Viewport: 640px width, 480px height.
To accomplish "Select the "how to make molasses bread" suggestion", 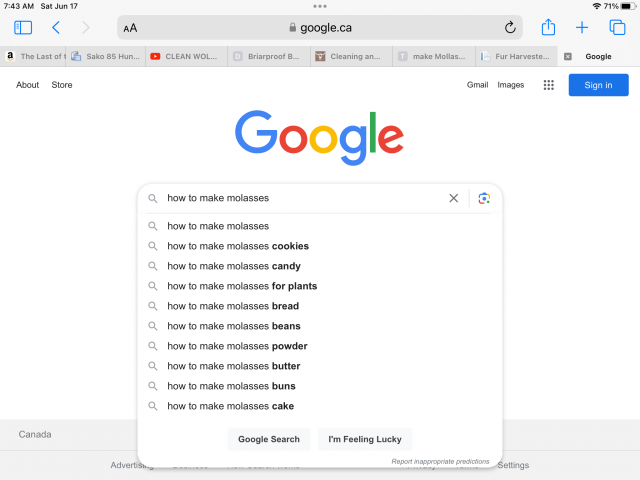I will click(233, 306).
